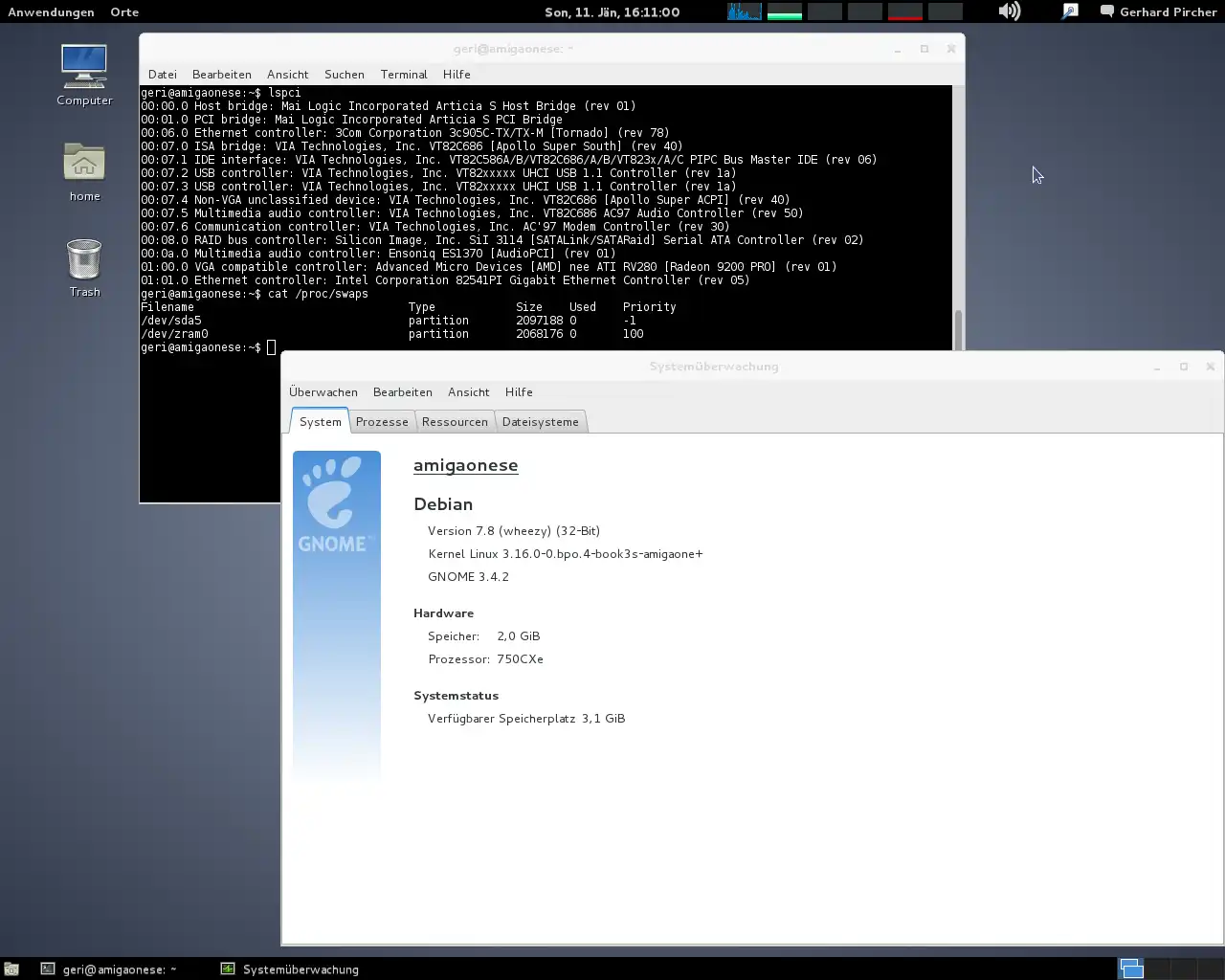Click the Host bridge line in terminal output
The width and height of the screenshot is (1225, 980).
pyautogui.click(x=388, y=106)
